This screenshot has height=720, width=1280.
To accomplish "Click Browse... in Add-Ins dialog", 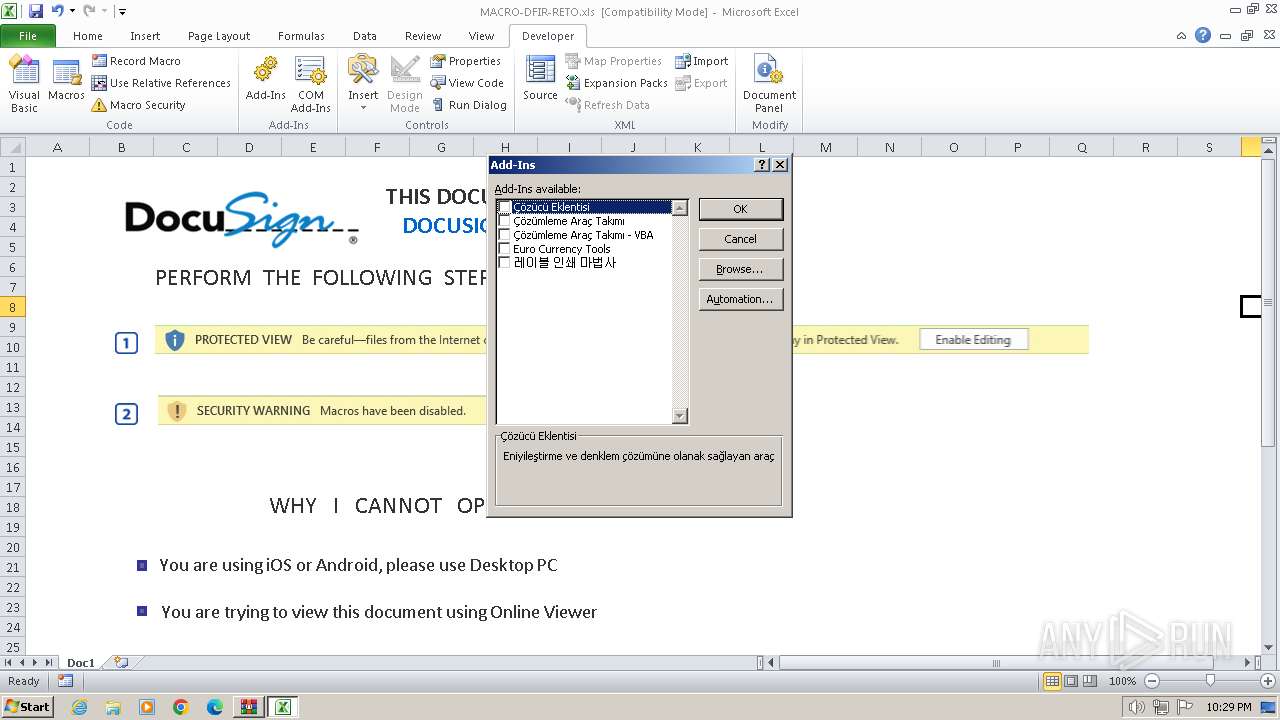I will pyautogui.click(x=740, y=269).
